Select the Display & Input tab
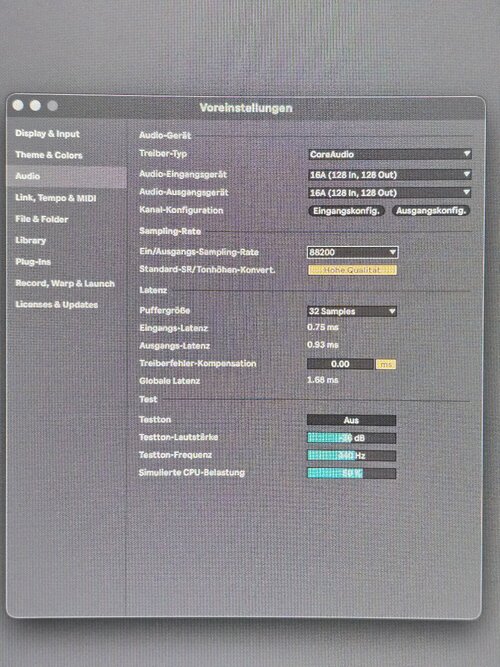Viewport: 500px width, 667px height. [48, 134]
